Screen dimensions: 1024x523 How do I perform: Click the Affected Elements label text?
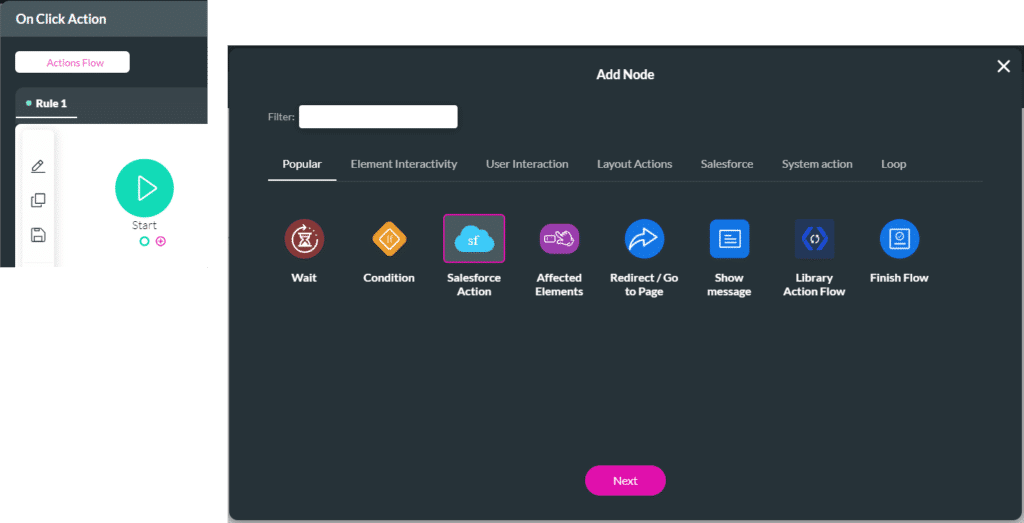click(559, 285)
